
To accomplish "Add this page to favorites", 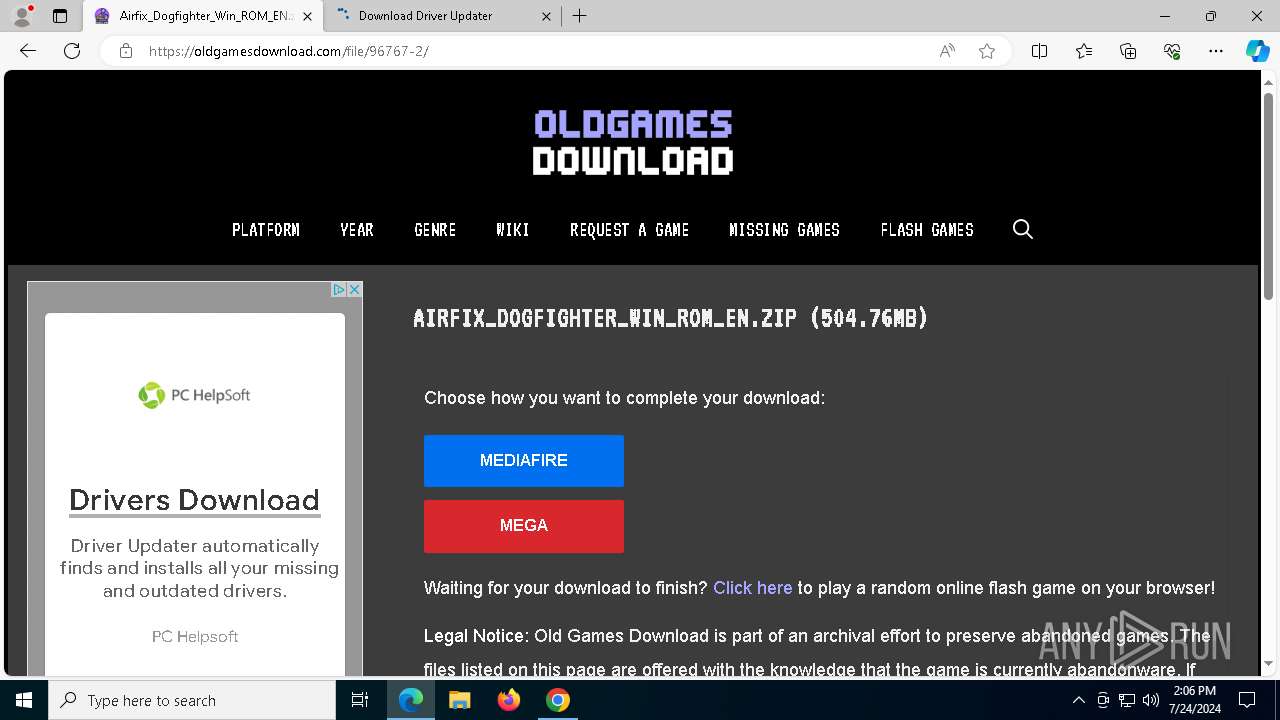I will tap(987, 51).
